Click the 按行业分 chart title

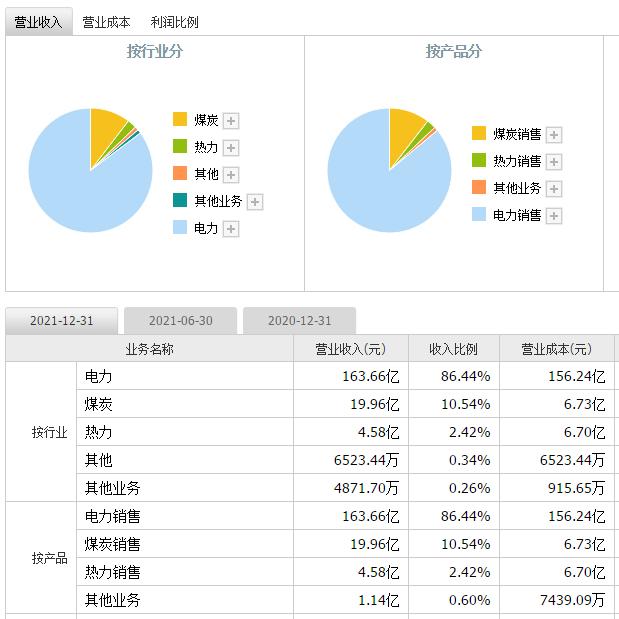point(155,51)
